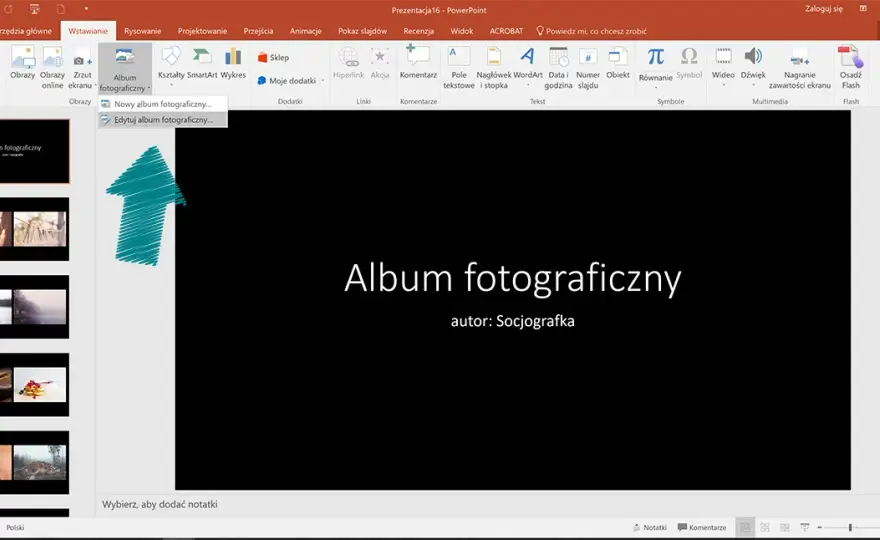Select the slide thumbnail with fruit photo

[x=35, y=385]
